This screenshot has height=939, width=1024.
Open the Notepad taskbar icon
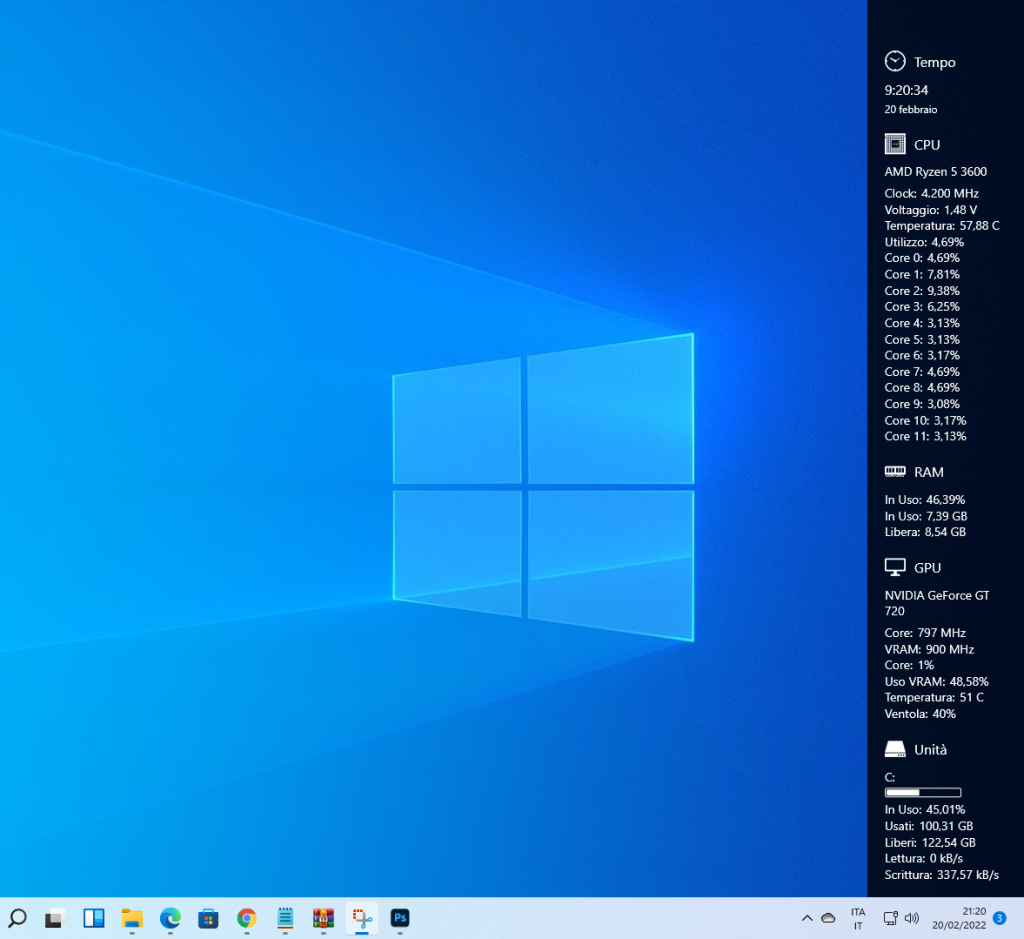(285, 918)
